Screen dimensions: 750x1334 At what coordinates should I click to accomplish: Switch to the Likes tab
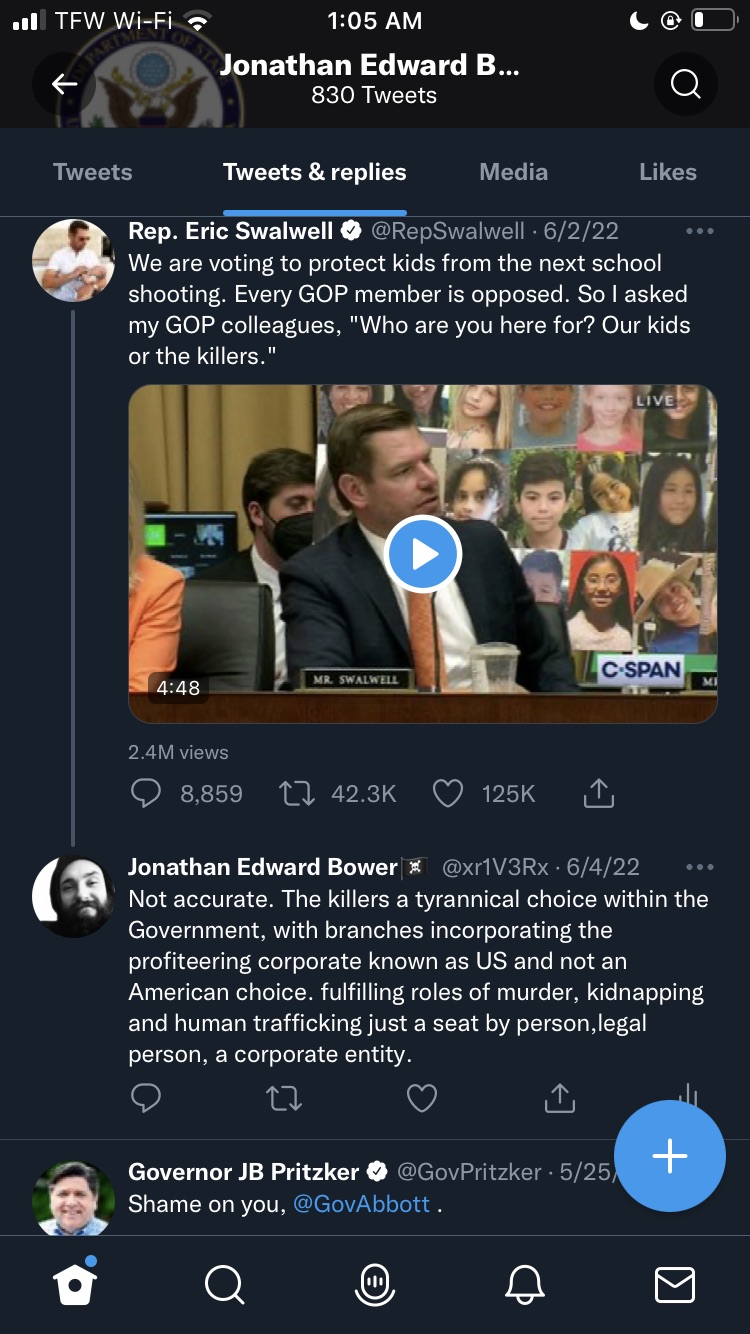[x=667, y=172]
